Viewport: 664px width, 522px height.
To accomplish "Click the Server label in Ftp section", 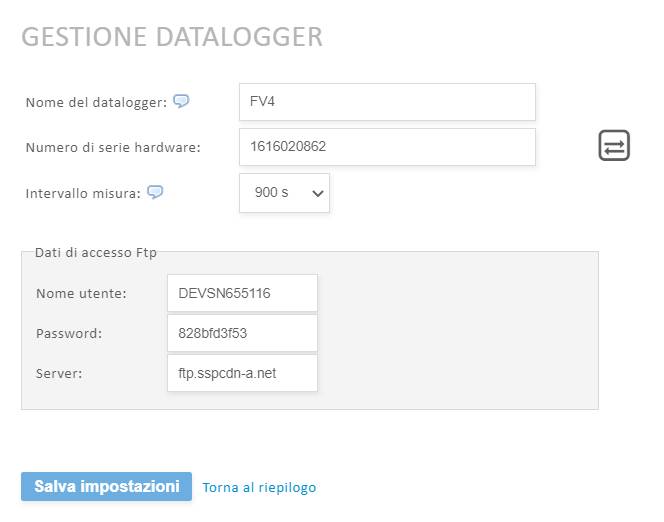I will (x=59, y=373).
